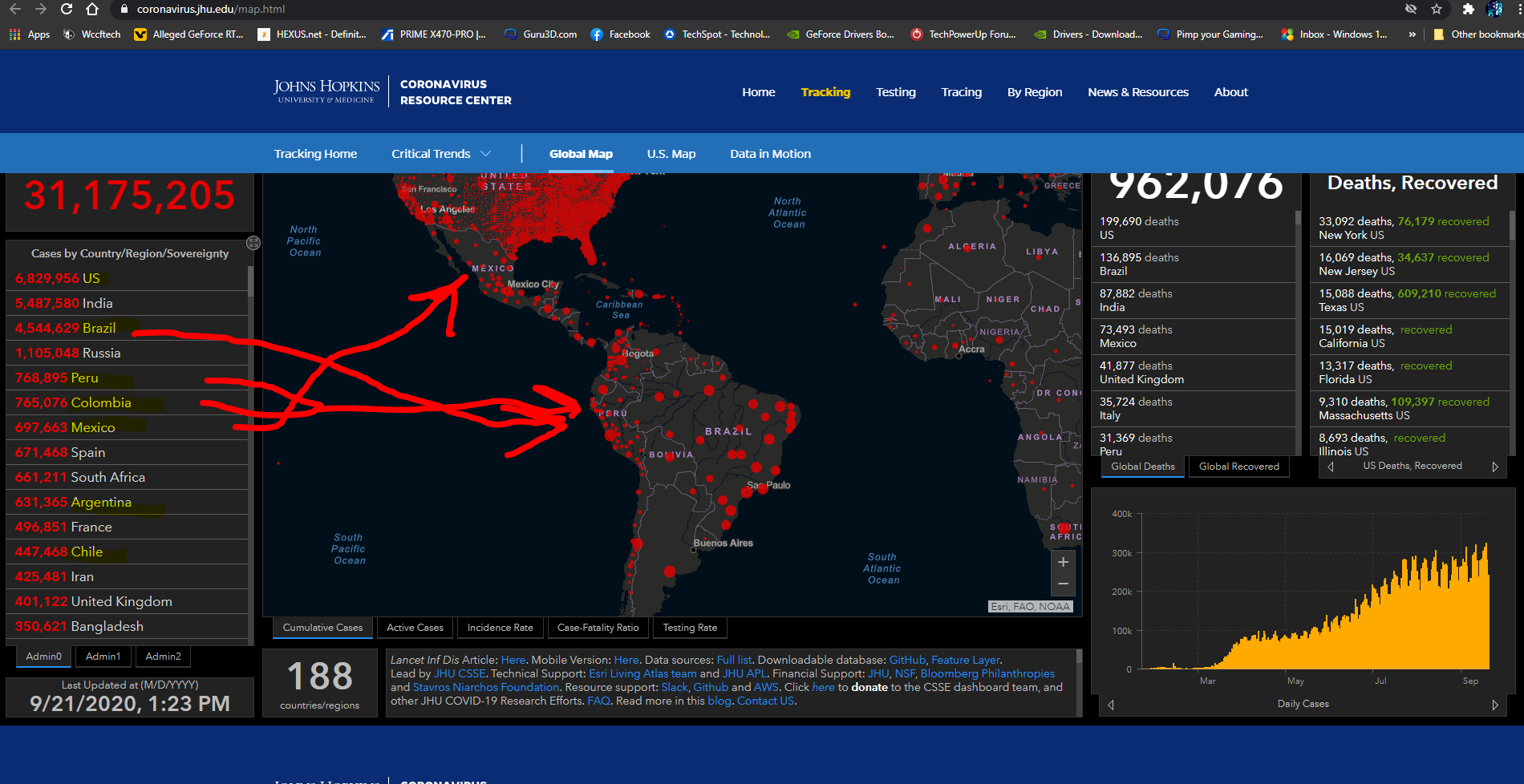Switch to Admin2 list tab
The height and width of the screenshot is (784, 1524).
pyautogui.click(x=163, y=657)
